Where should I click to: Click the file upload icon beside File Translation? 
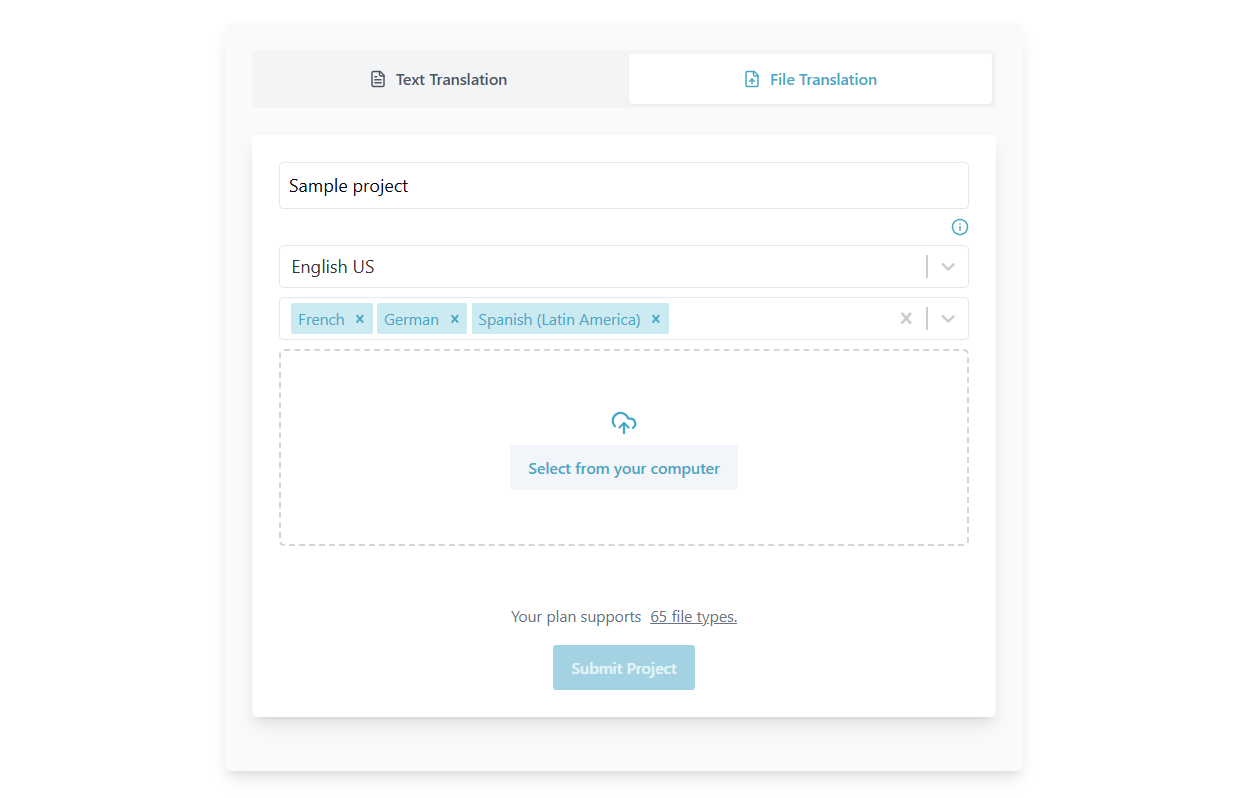[x=751, y=78]
